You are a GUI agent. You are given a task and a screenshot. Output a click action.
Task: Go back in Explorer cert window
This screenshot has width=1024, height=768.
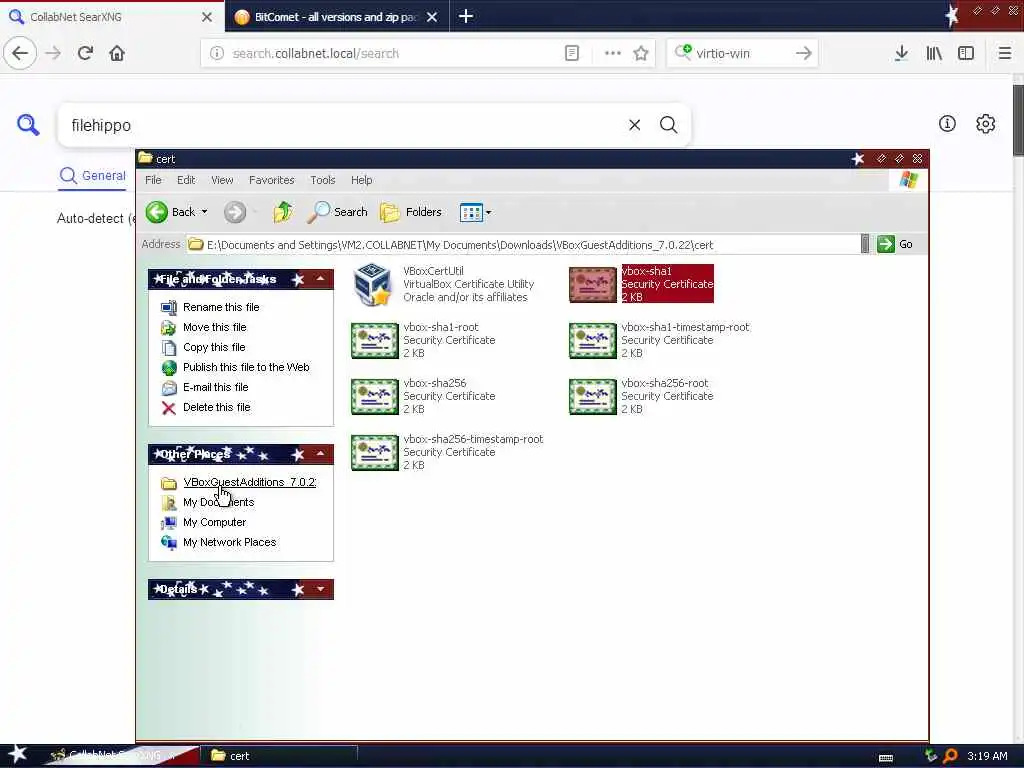pos(170,212)
